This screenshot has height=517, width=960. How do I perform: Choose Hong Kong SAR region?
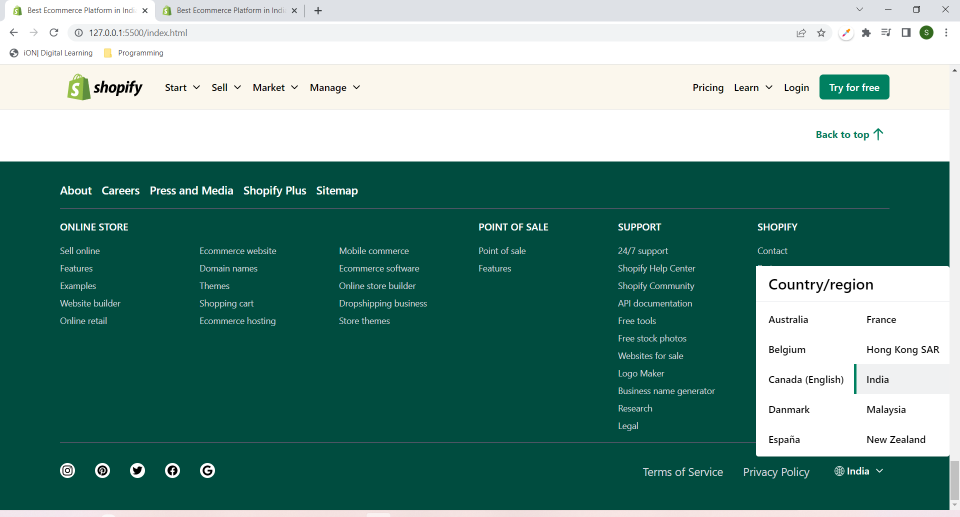(x=902, y=350)
